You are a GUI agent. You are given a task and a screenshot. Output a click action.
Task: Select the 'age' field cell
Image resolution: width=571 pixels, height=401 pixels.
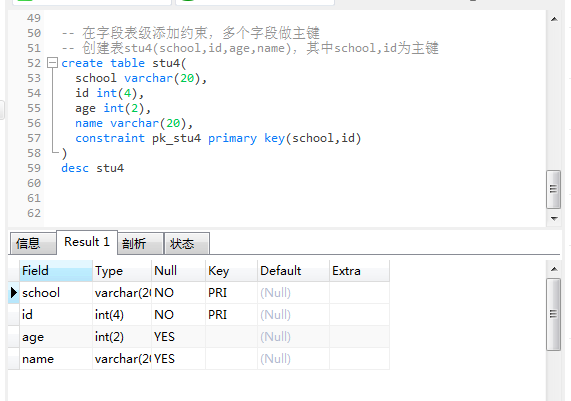[x=56, y=337]
